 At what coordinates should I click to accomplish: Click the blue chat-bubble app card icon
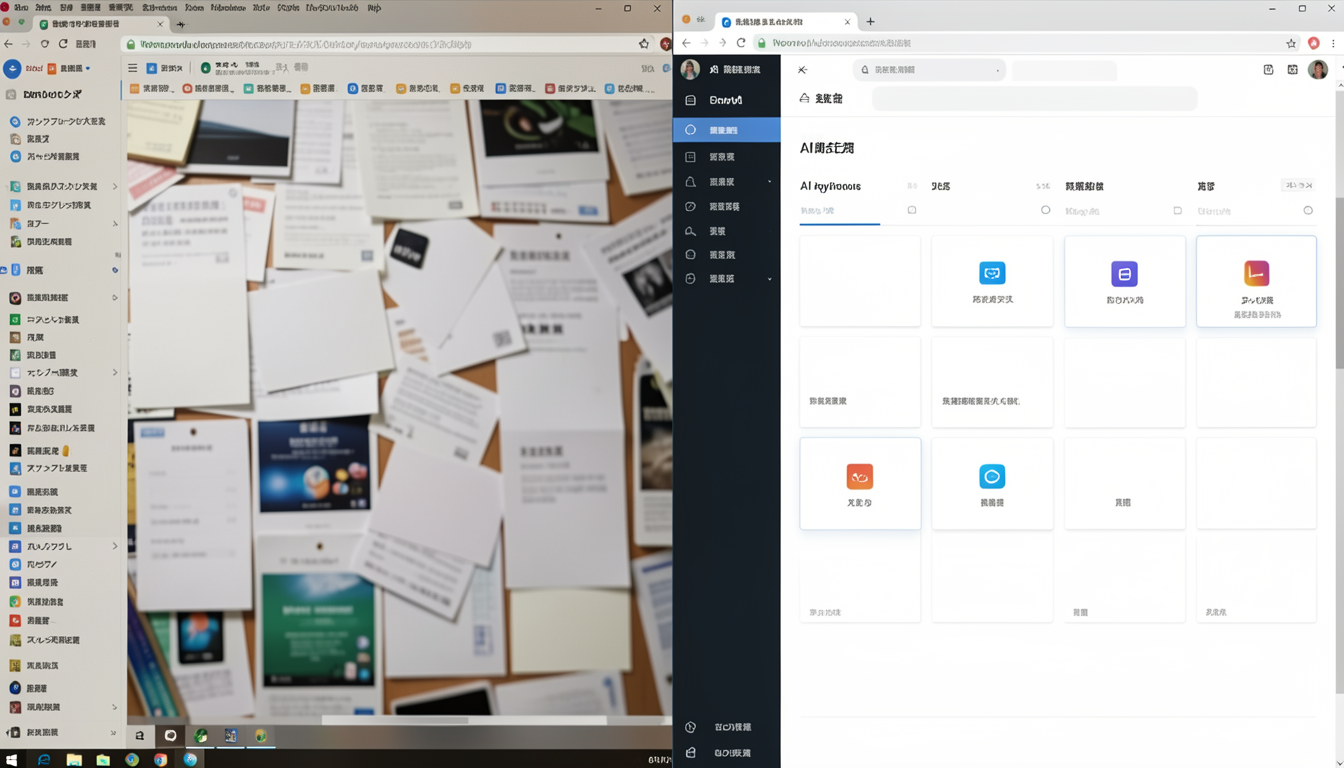pos(992,273)
